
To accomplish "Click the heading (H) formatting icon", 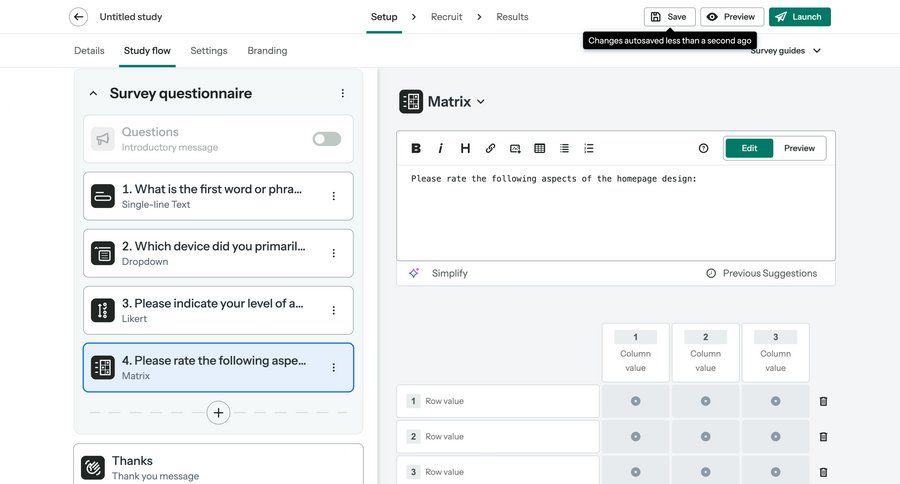I will [x=465, y=148].
